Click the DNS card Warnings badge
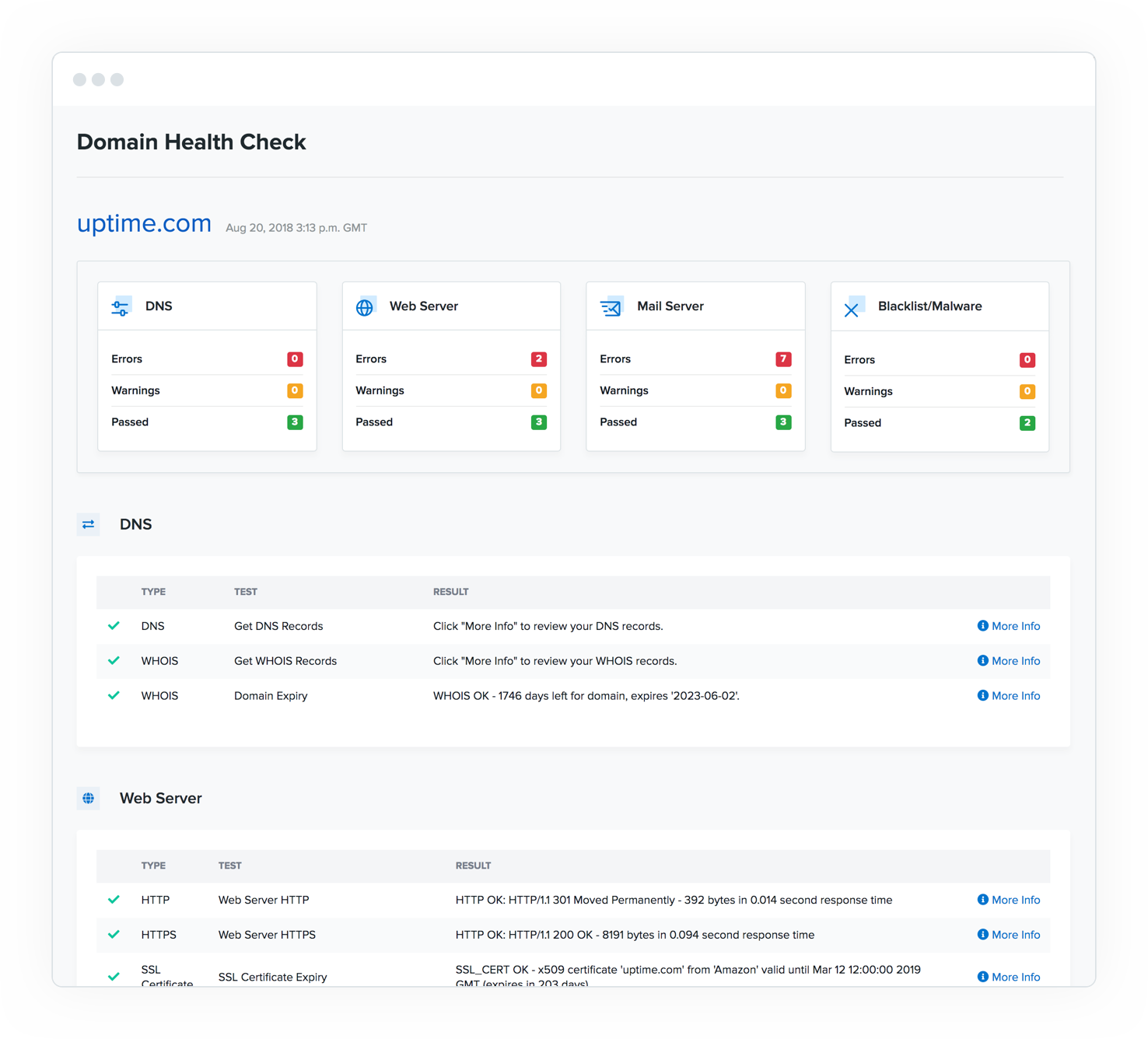 (x=295, y=390)
